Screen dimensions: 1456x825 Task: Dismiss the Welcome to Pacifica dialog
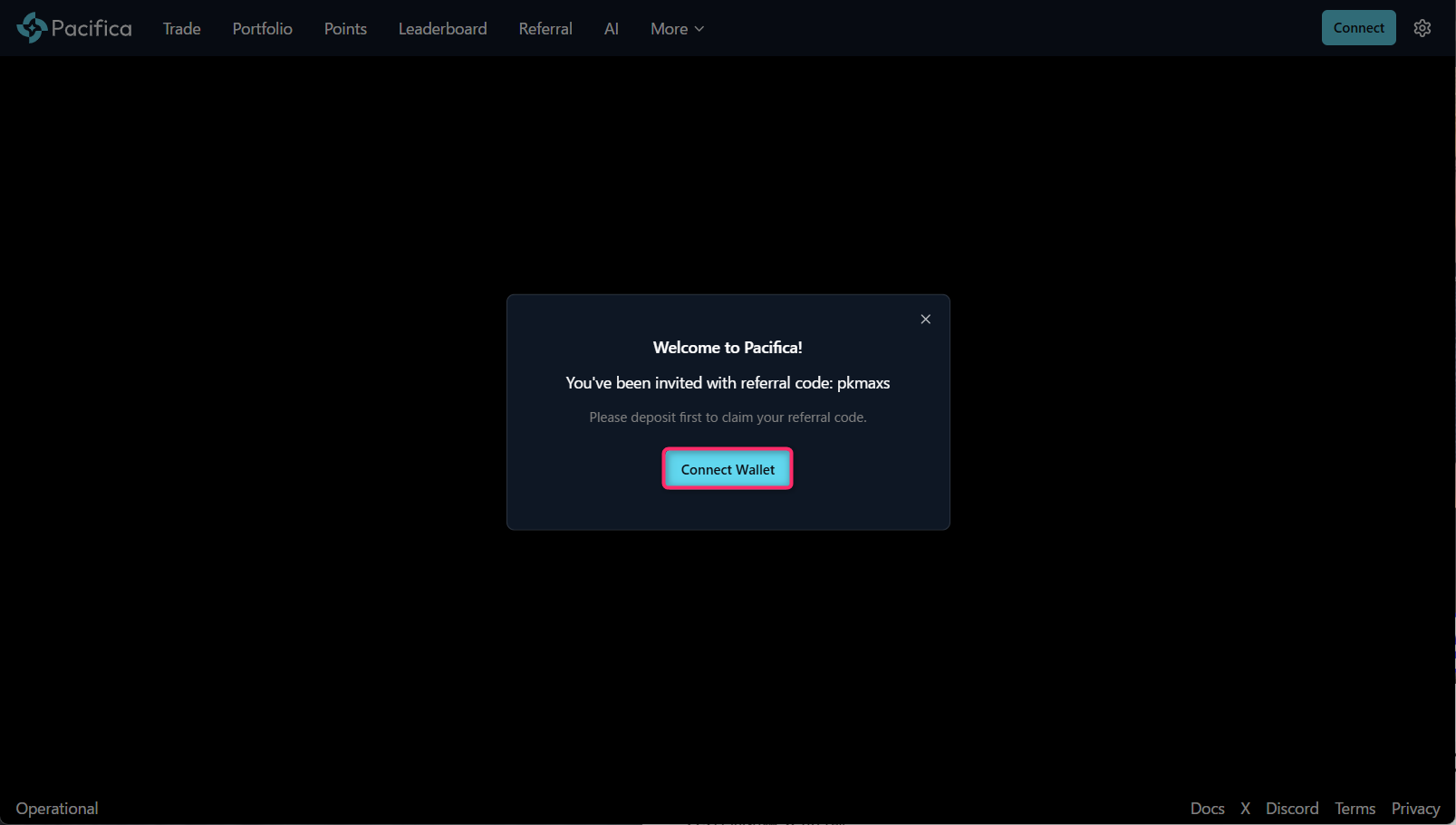(925, 319)
